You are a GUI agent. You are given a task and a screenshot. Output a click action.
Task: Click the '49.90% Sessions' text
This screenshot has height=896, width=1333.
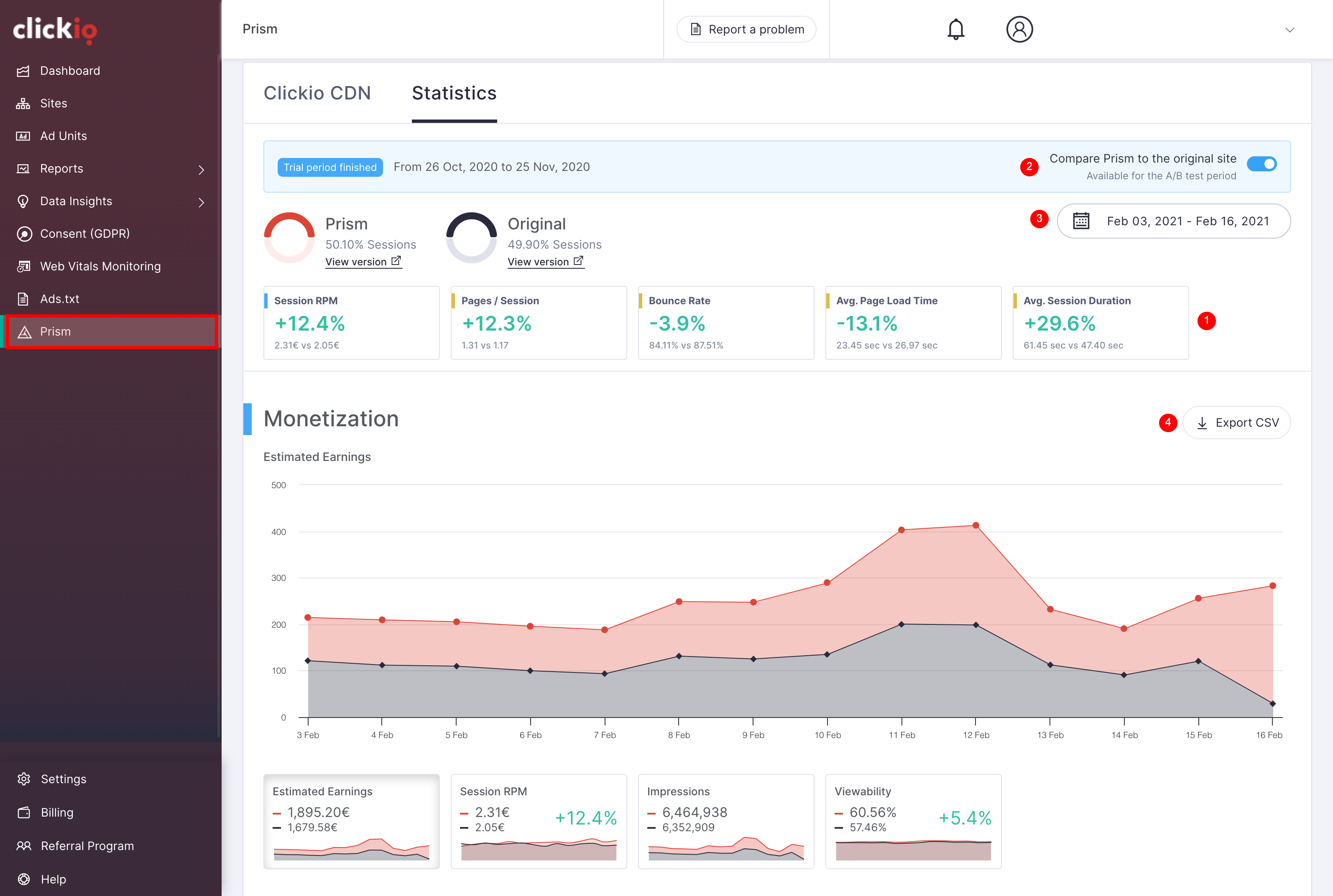tap(554, 244)
